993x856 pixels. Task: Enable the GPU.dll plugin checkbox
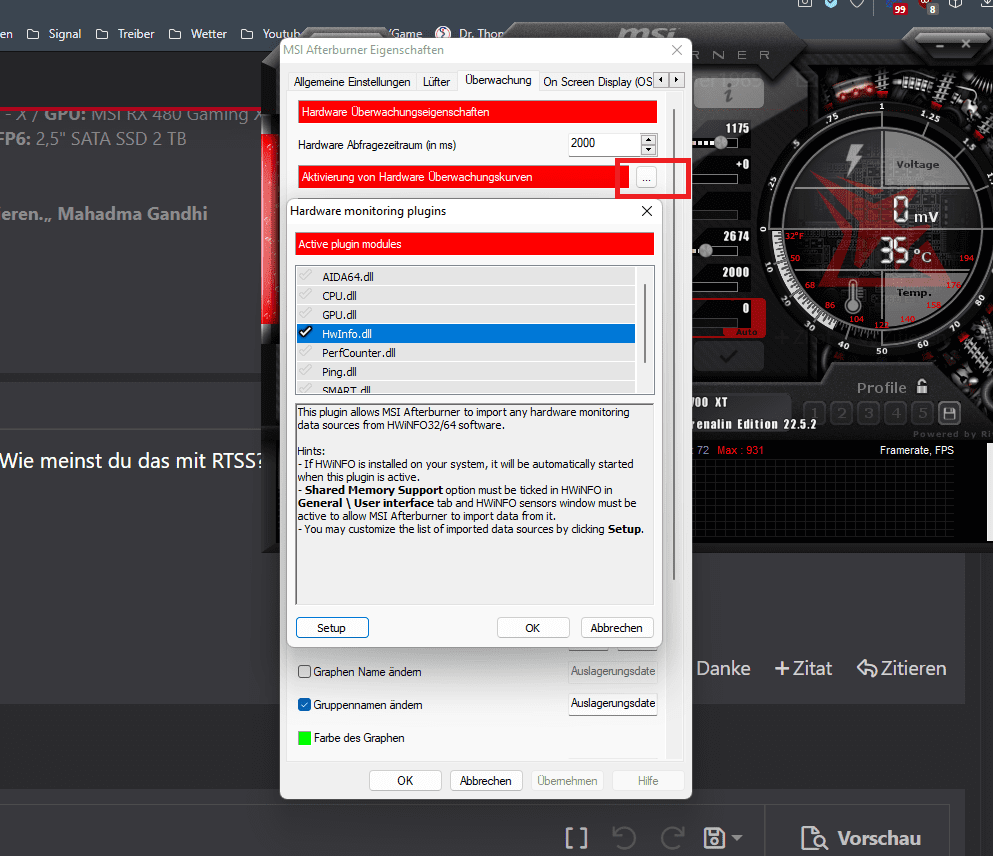(306, 313)
